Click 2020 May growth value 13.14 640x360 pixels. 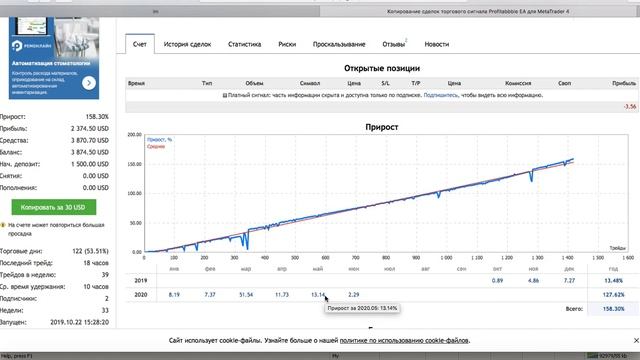tap(318, 295)
